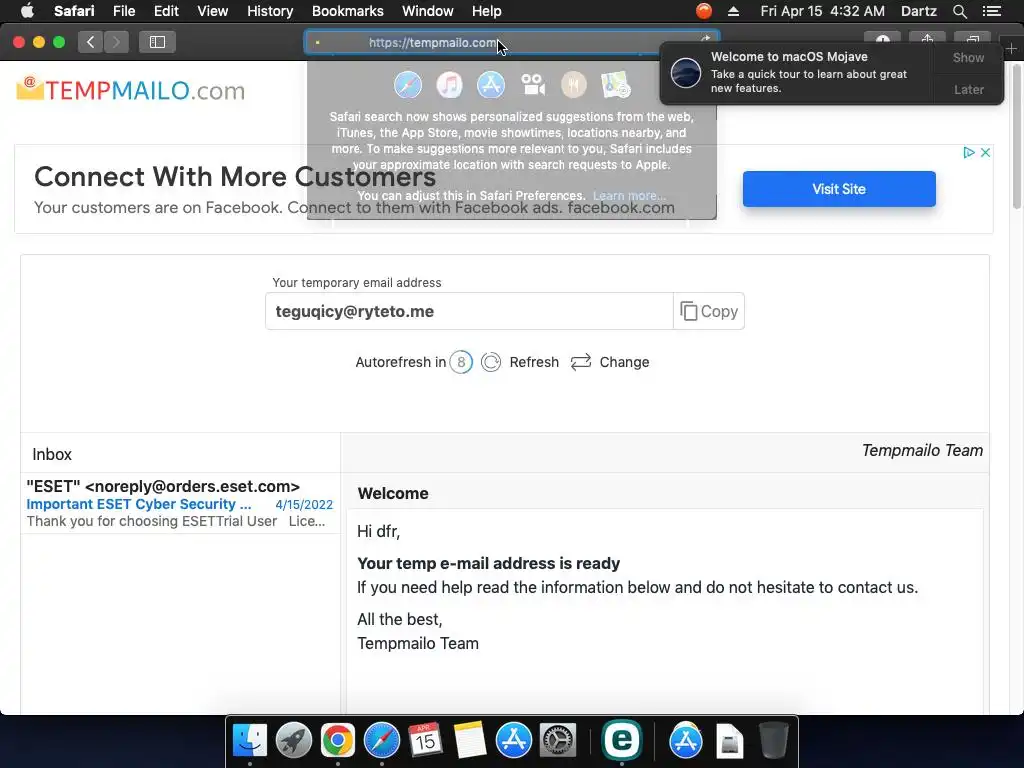The image size is (1024, 768).
Task: Click the Safari compass suggestion icon
Action: pos(408,85)
